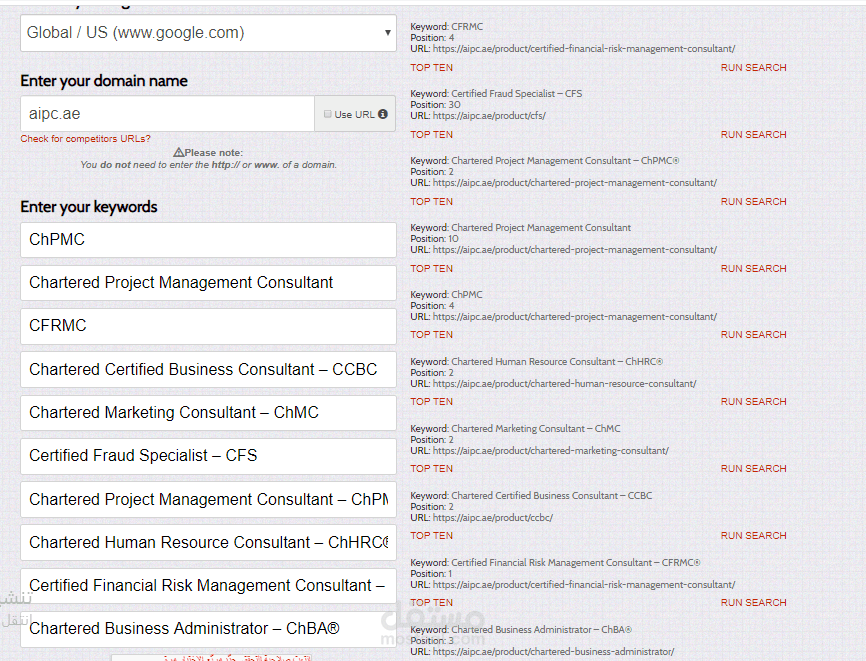
Task: Open TOP TEN for Chartered Certified Business Consultant – CCBC result
Action: (431, 536)
